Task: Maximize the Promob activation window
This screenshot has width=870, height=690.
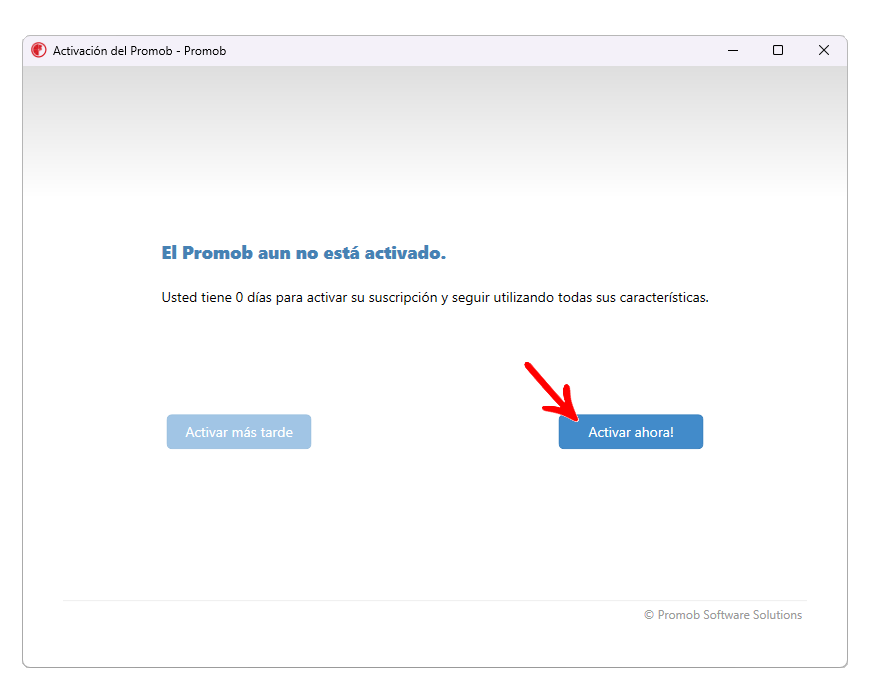Action: 778,50
